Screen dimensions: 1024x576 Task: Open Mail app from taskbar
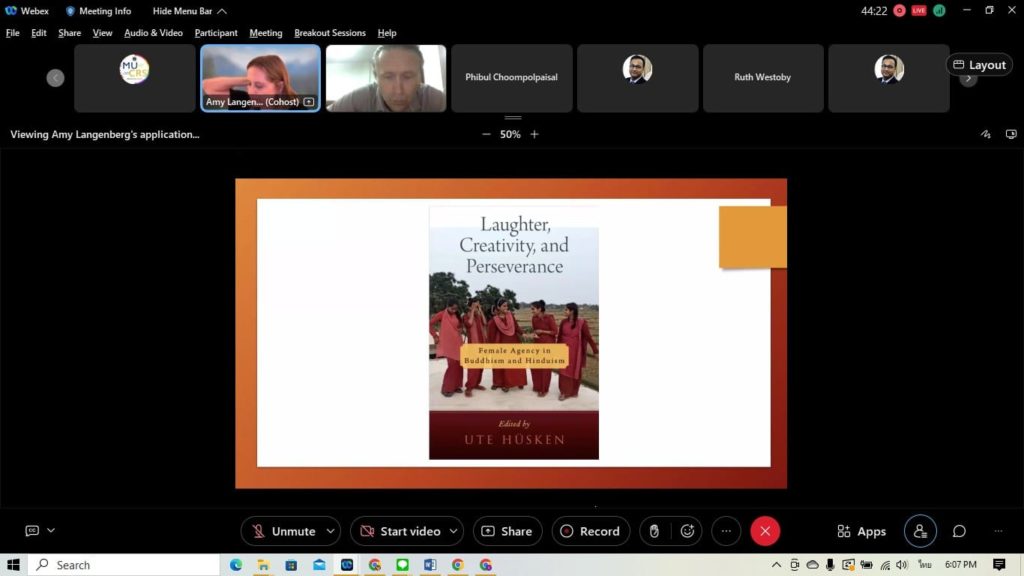point(319,564)
